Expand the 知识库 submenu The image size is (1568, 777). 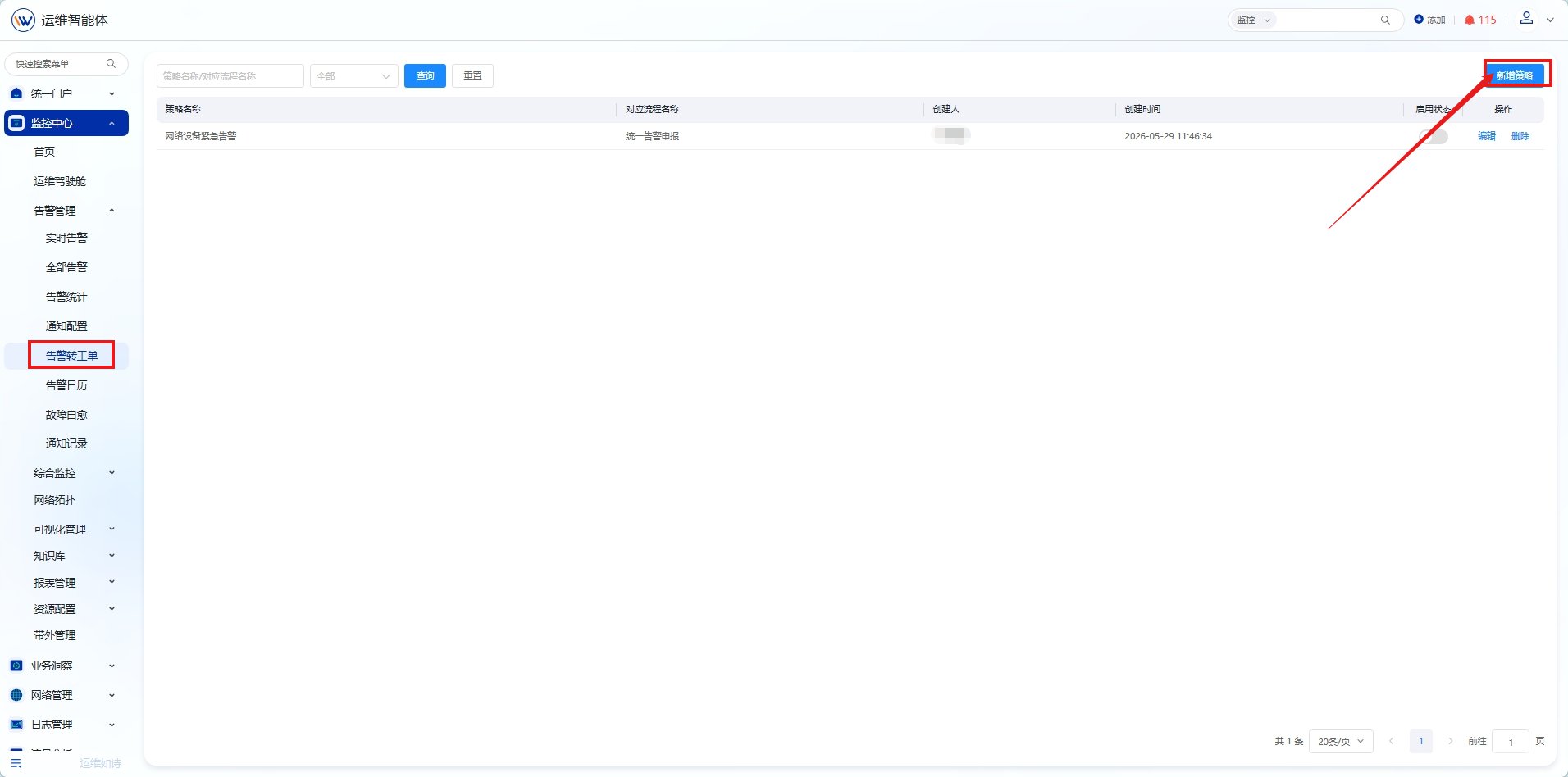point(112,556)
